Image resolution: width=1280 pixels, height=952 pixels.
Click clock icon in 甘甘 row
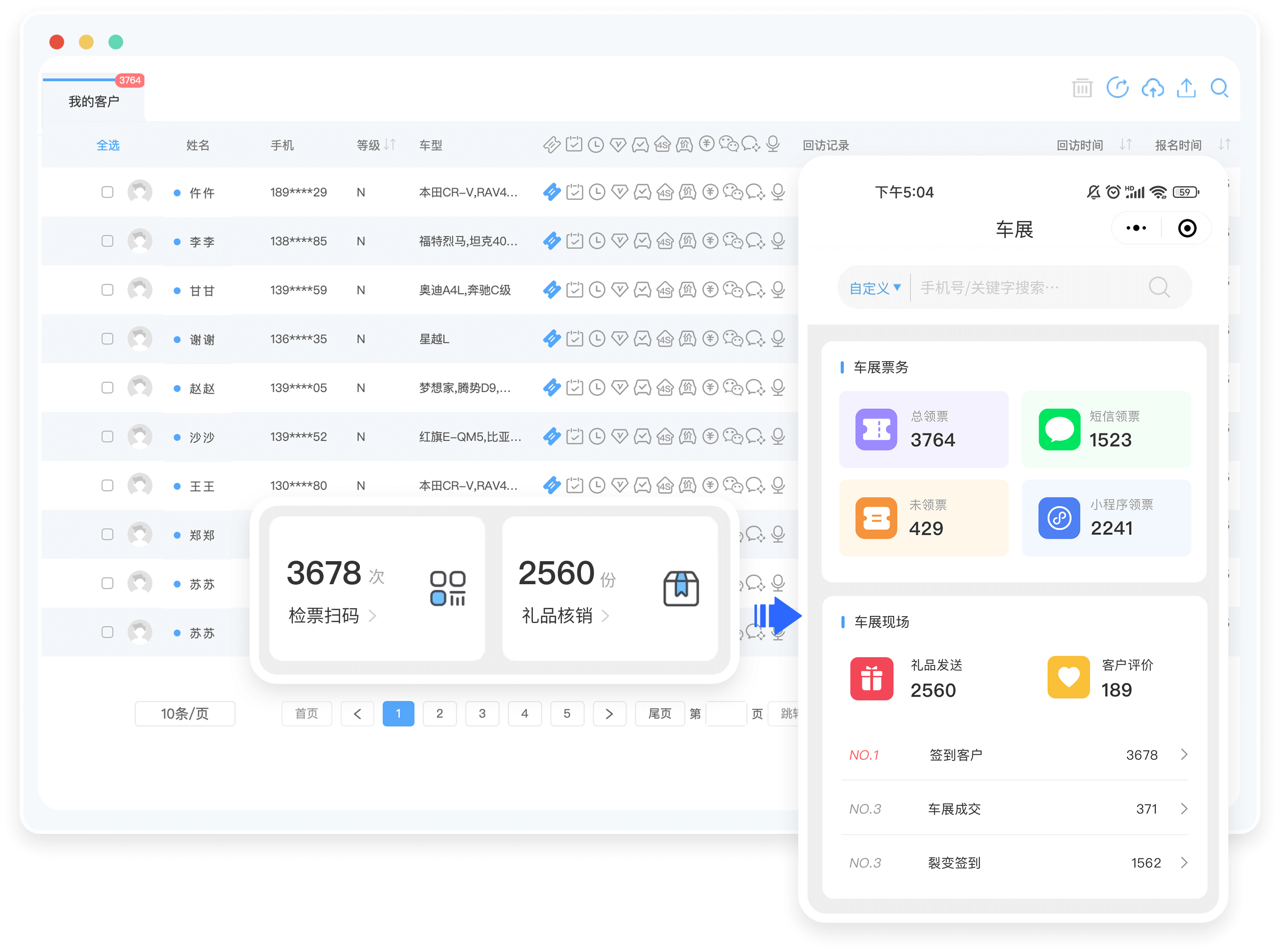(597, 290)
